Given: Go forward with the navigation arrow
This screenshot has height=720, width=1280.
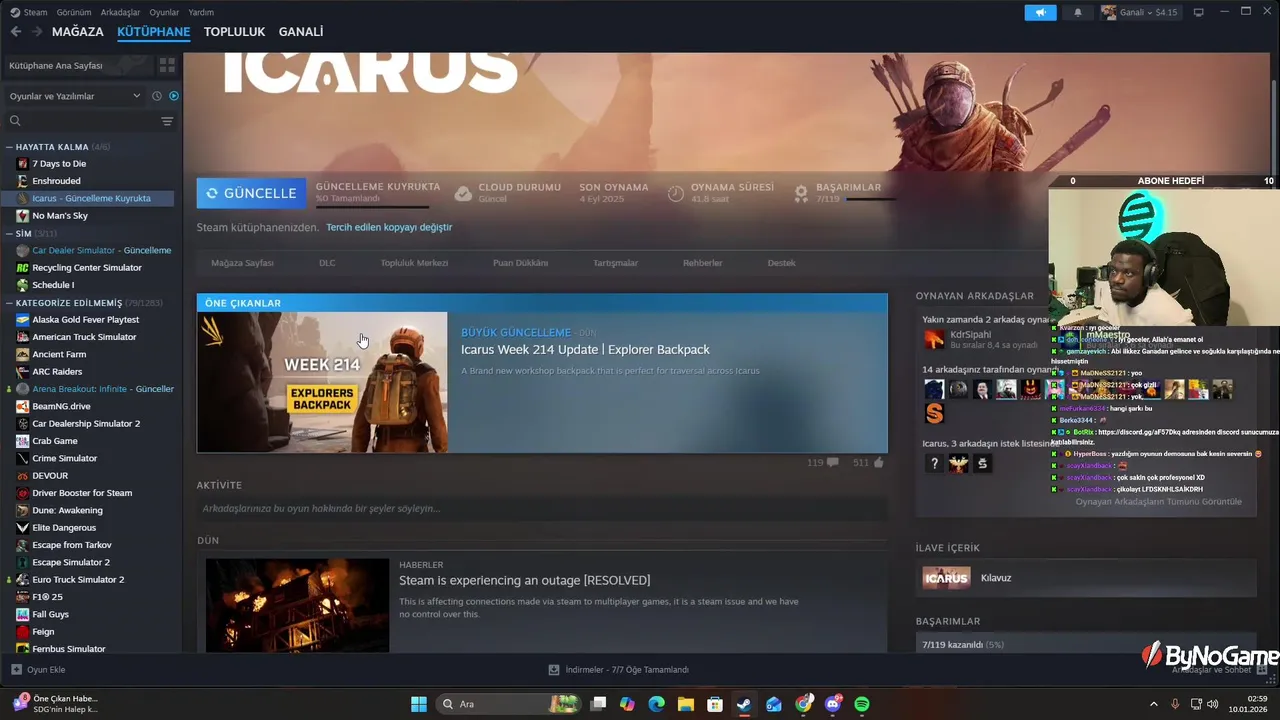Looking at the screenshot, I should click(37, 32).
